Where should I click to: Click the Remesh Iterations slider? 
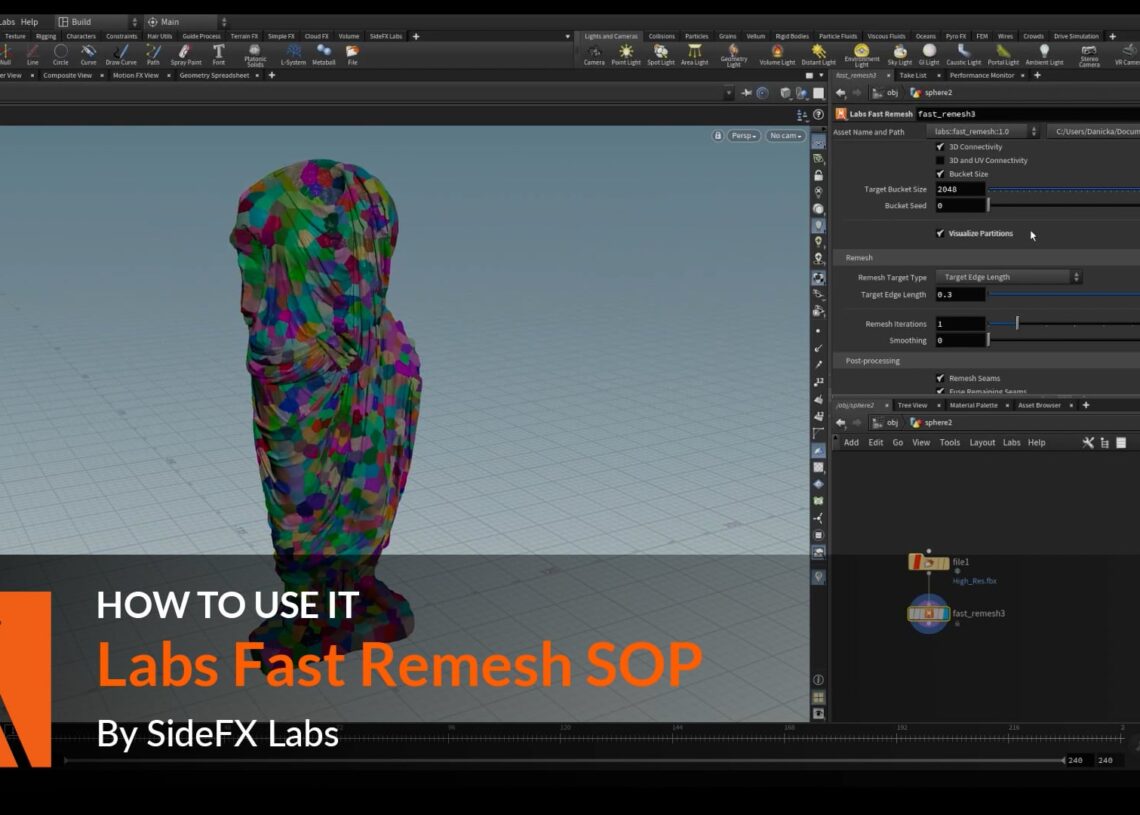tap(1017, 322)
